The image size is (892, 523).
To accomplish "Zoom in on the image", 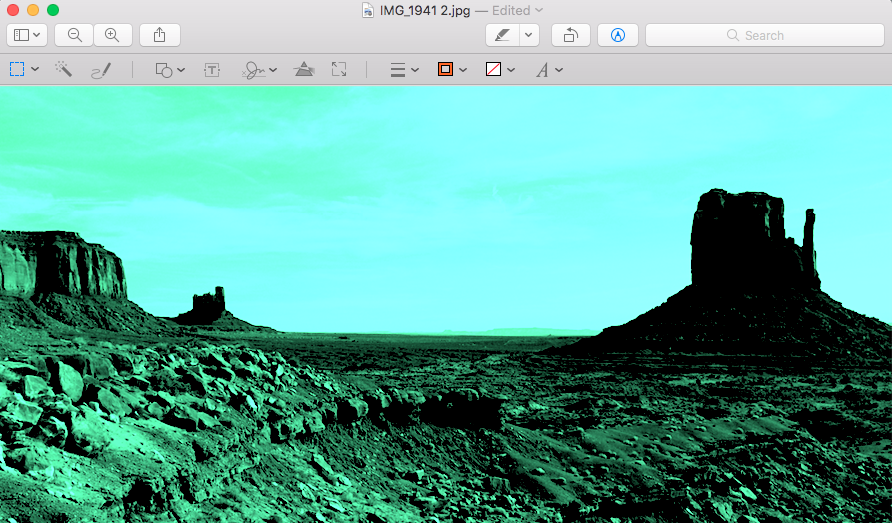I will (113, 35).
